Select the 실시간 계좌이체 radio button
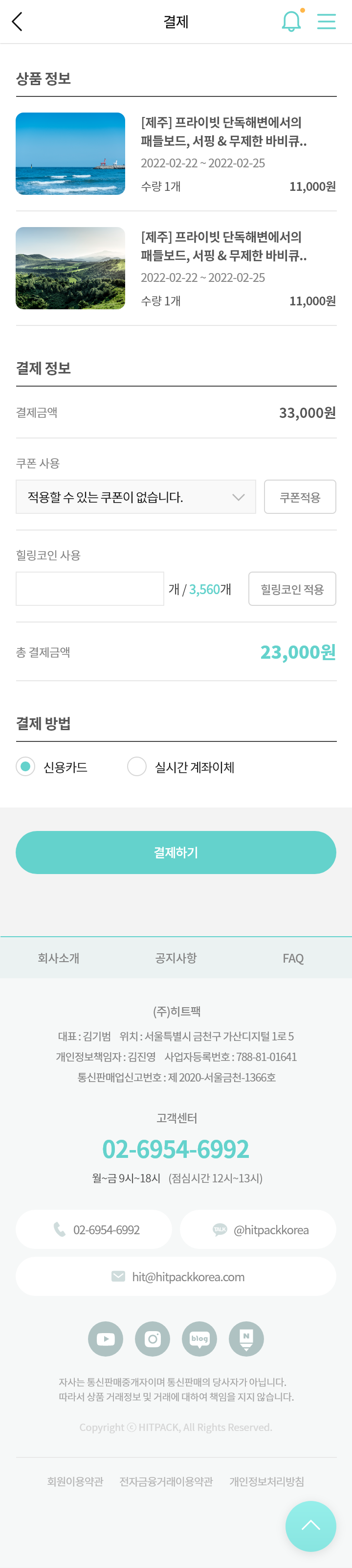Screen dimensions: 352x1568 click(x=137, y=767)
